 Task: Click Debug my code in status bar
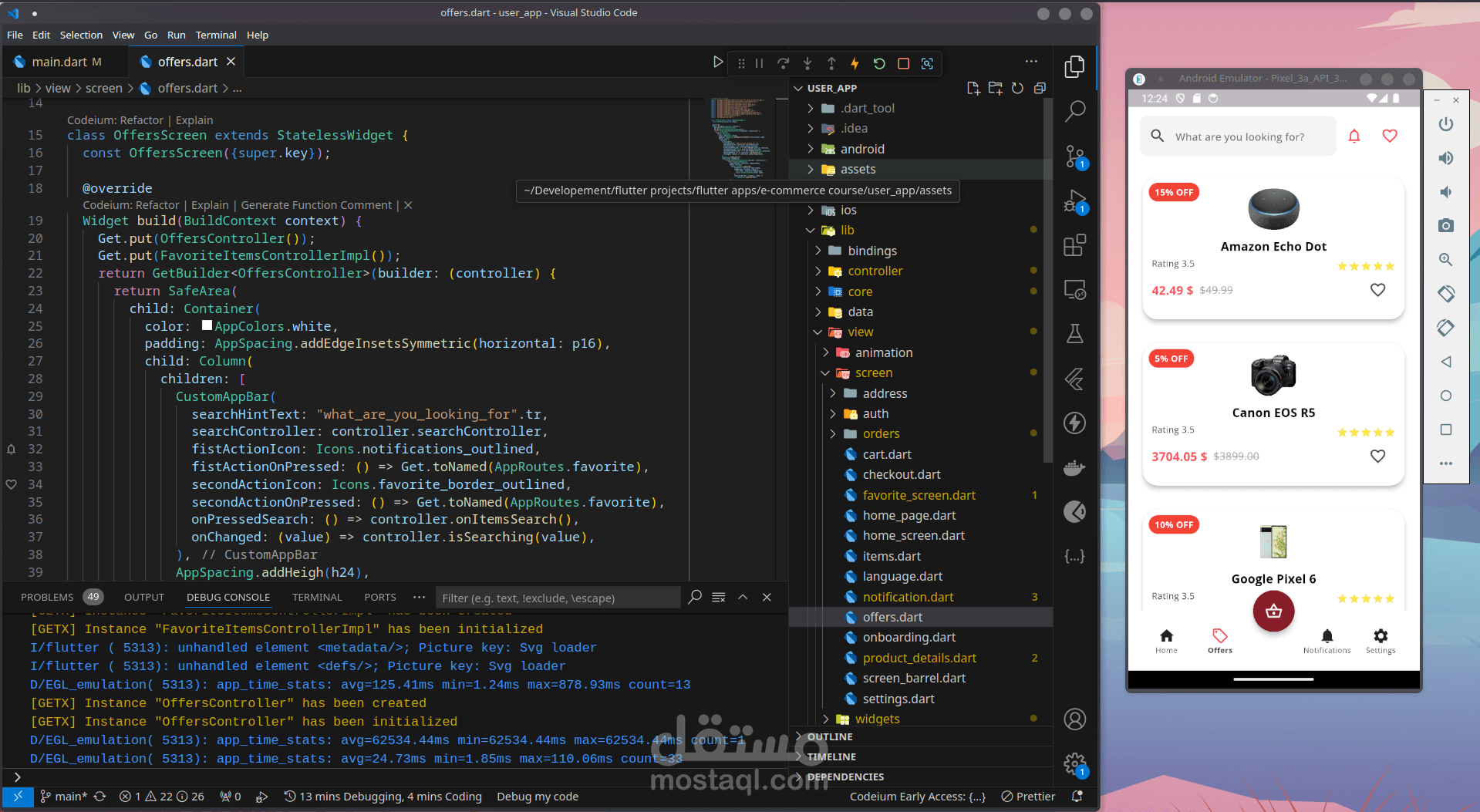point(538,797)
